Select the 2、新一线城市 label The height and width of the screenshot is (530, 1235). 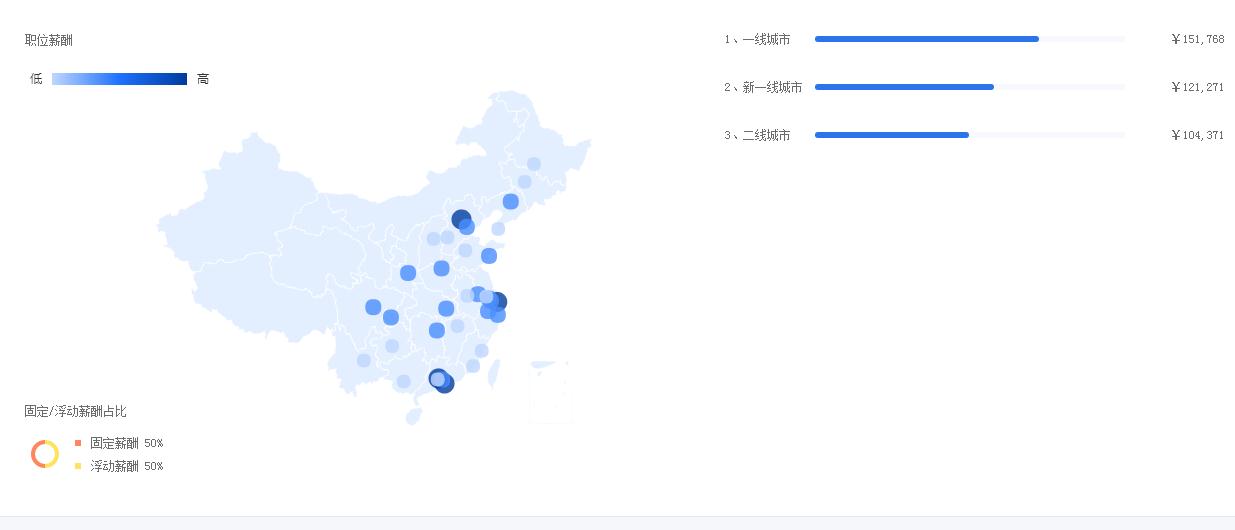763,87
